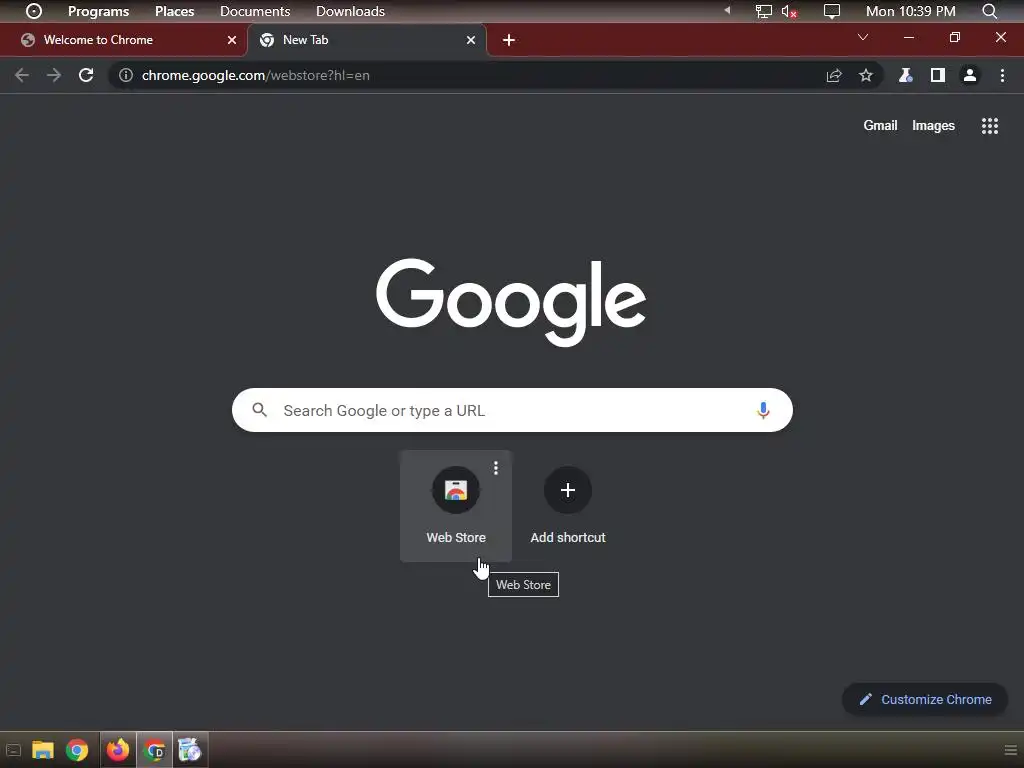Click Customize Chrome button
The width and height of the screenshot is (1024, 768).
click(925, 699)
